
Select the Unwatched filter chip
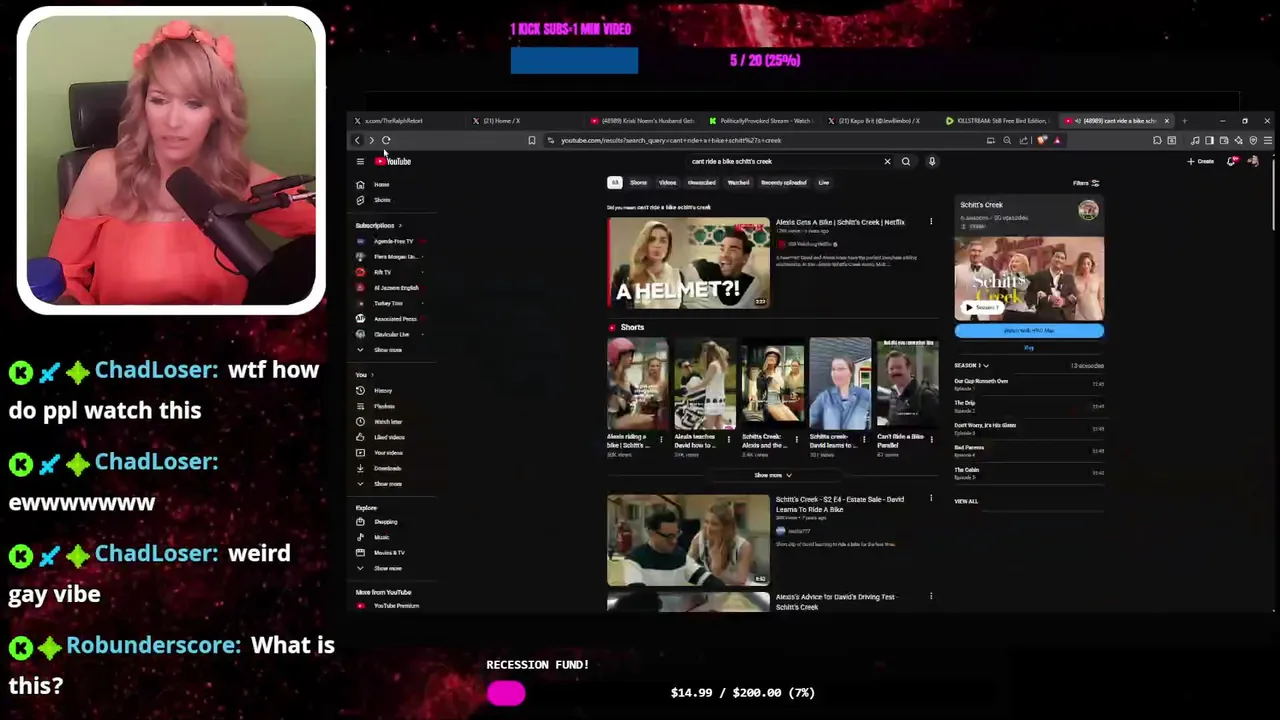(701, 183)
